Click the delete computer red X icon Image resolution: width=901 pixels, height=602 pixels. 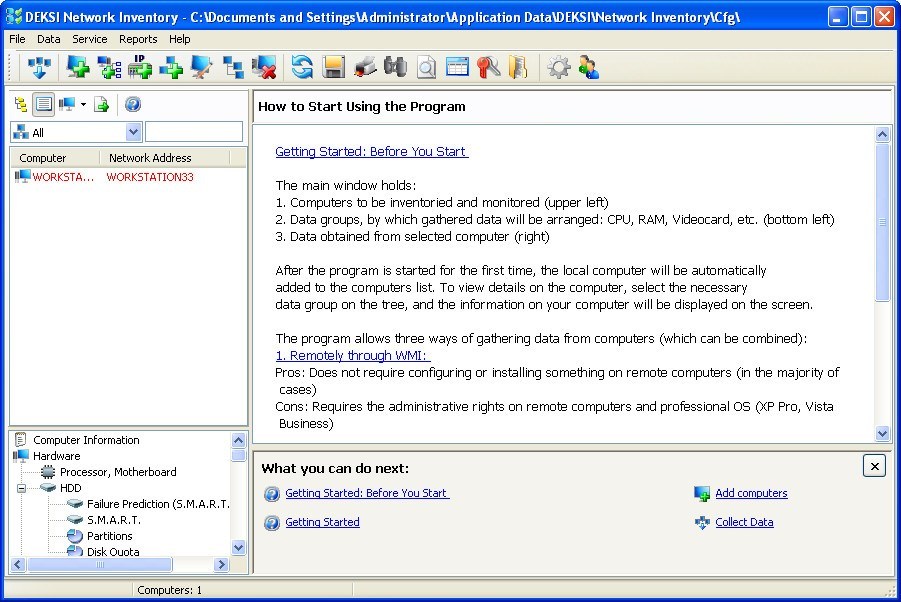click(x=265, y=68)
